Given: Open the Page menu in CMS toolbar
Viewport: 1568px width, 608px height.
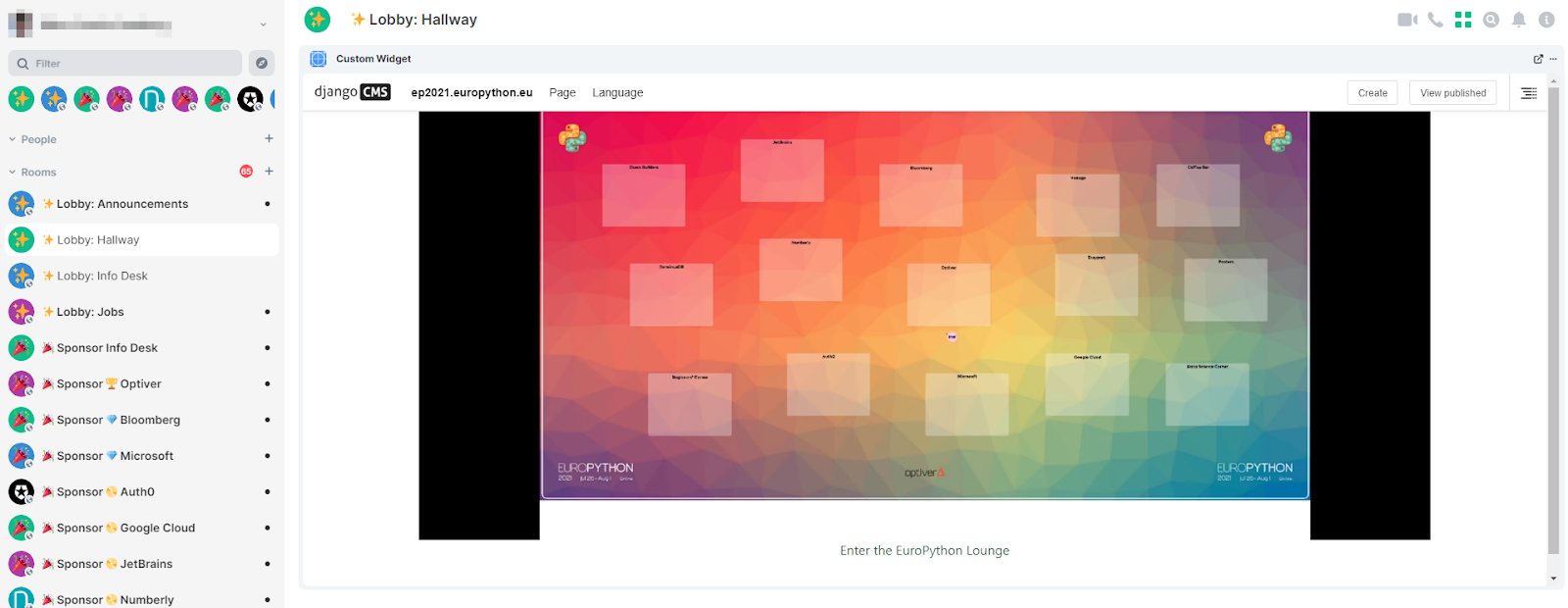Looking at the screenshot, I should coord(563,93).
